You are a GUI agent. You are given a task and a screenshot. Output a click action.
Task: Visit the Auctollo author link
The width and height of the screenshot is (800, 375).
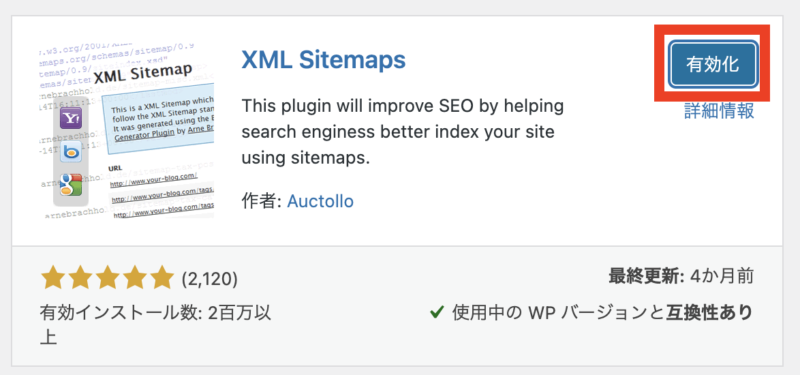tap(320, 201)
